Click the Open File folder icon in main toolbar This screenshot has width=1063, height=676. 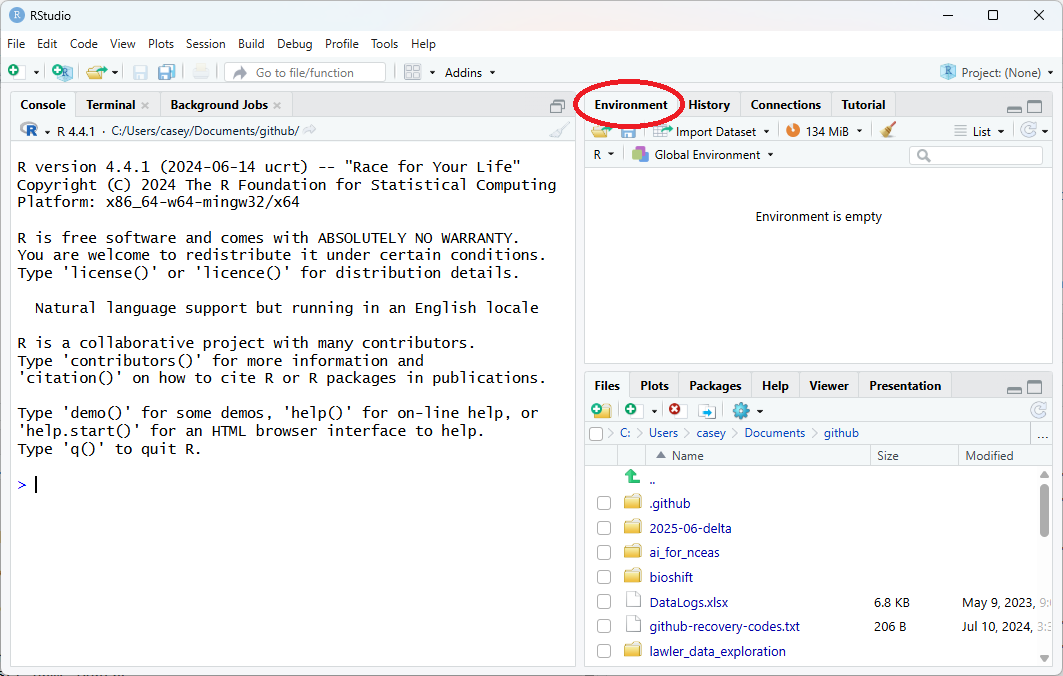pos(95,72)
